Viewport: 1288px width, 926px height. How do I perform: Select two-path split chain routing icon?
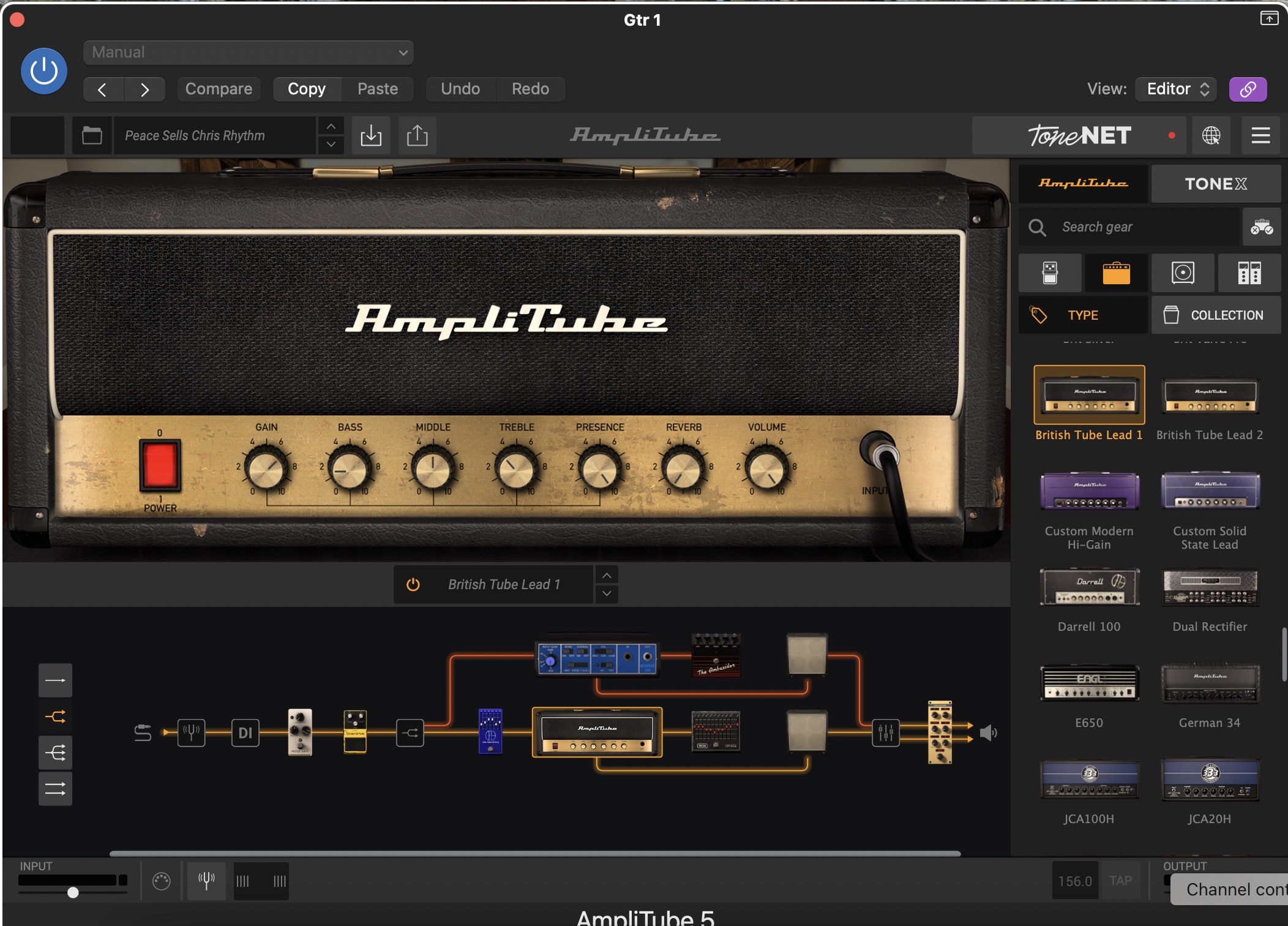pyautogui.click(x=55, y=717)
